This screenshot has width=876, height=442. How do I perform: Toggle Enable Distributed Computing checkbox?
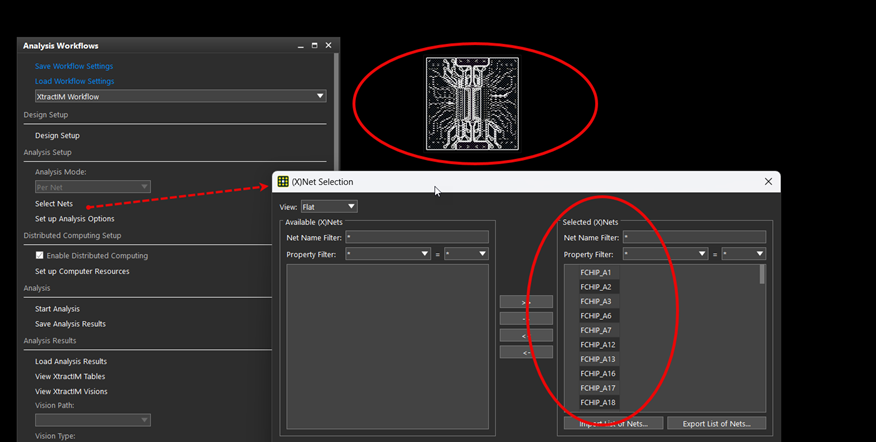point(39,256)
